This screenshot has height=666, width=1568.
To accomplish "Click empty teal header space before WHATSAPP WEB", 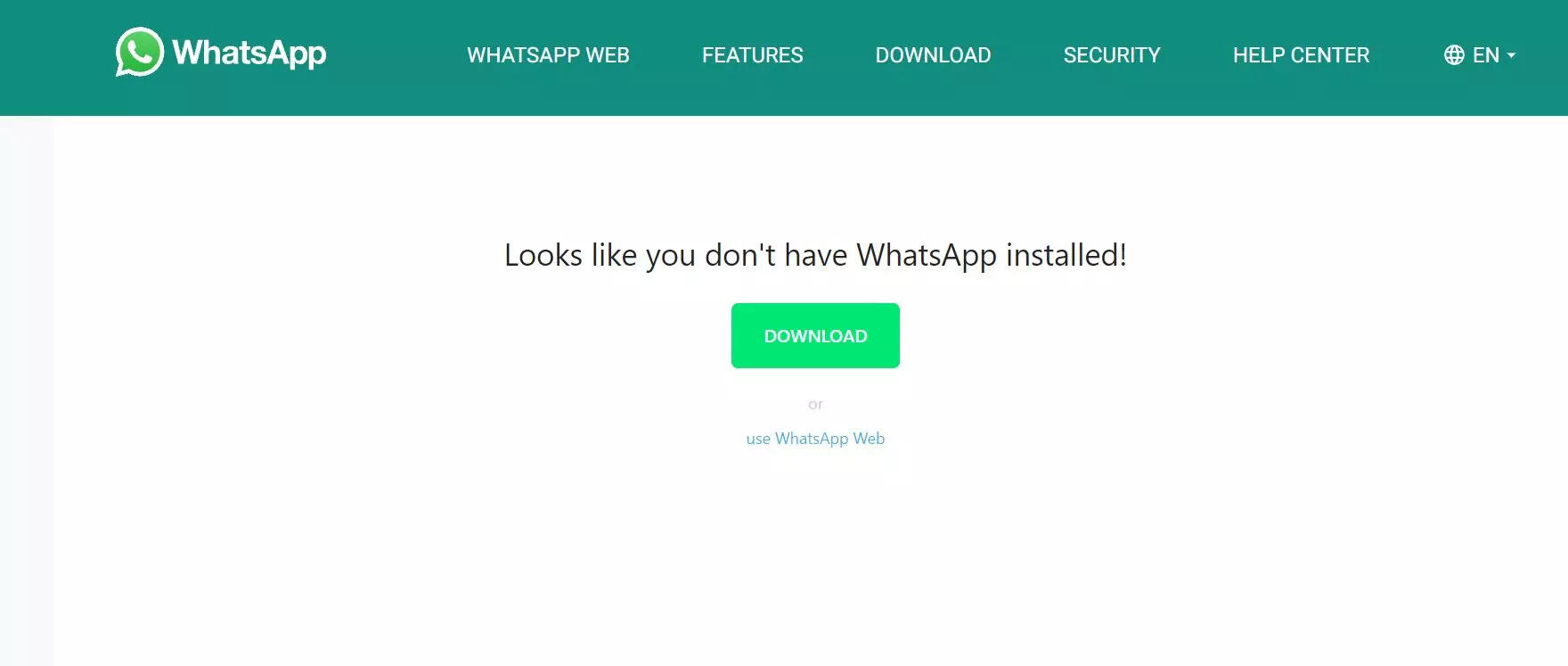I will tap(396, 55).
